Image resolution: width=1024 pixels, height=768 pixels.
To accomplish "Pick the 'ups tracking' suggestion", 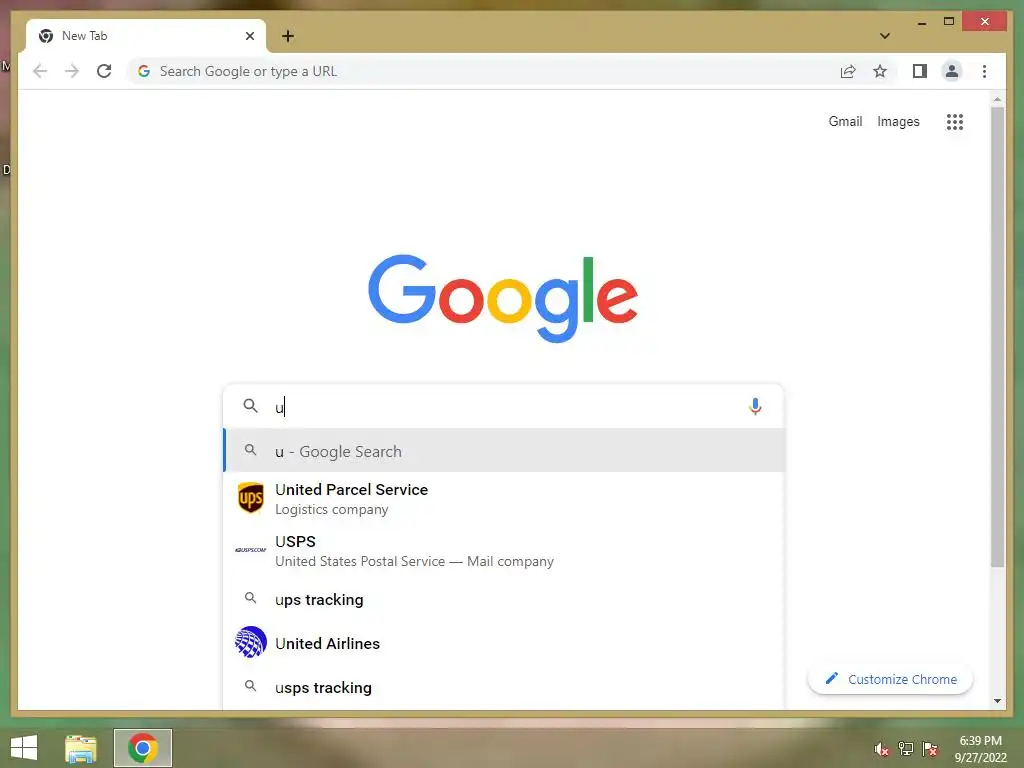I will click(504, 599).
